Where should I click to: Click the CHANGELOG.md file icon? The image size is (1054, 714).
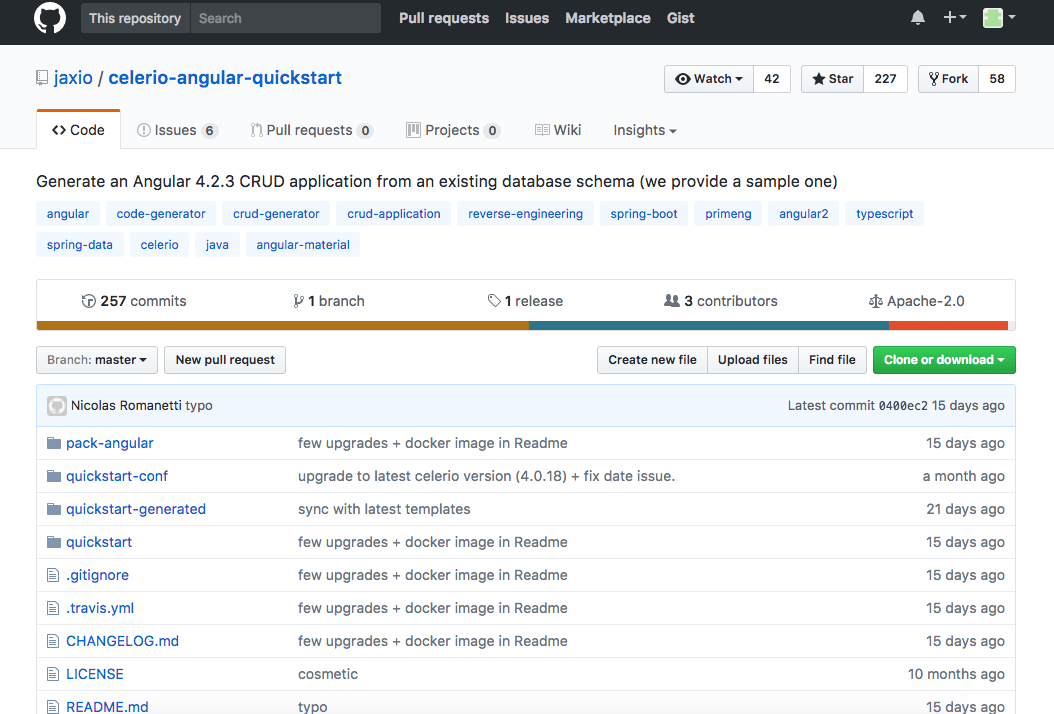pos(53,641)
